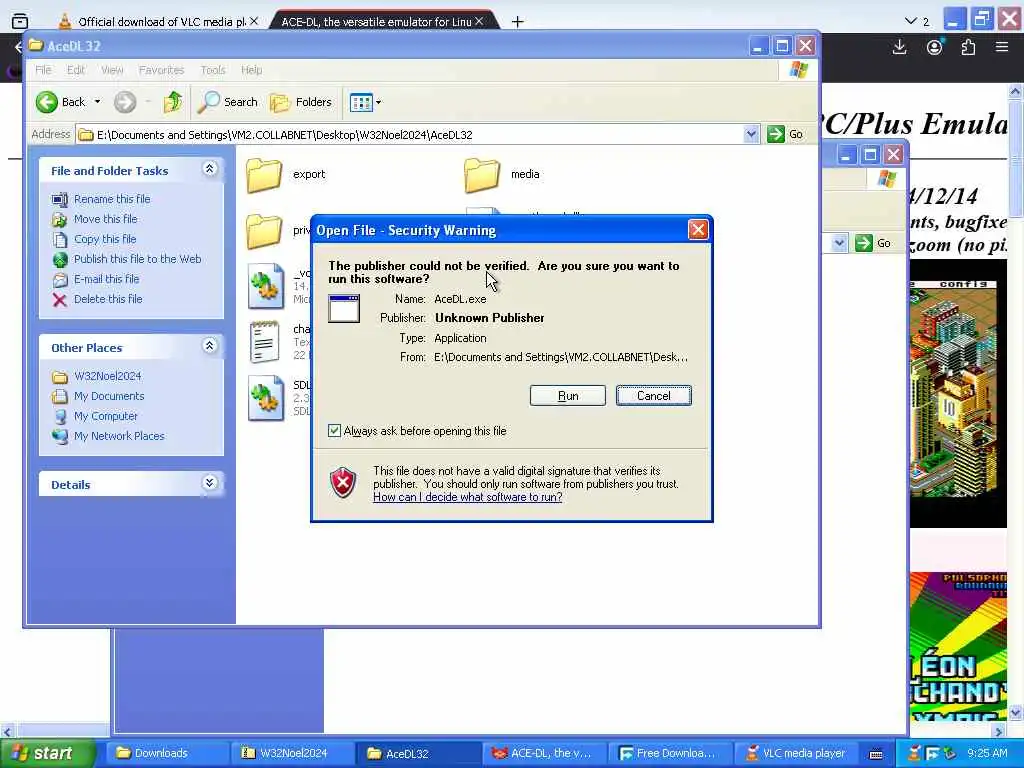
Task: Select the private folder icon
Action: pyautogui.click(x=264, y=231)
